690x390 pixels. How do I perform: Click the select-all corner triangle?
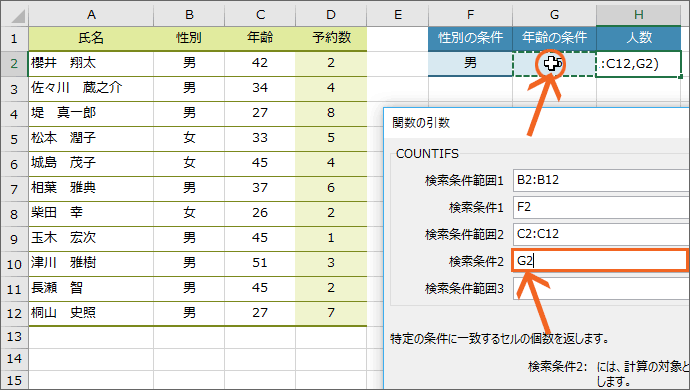pyautogui.click(x=18, y=15)
